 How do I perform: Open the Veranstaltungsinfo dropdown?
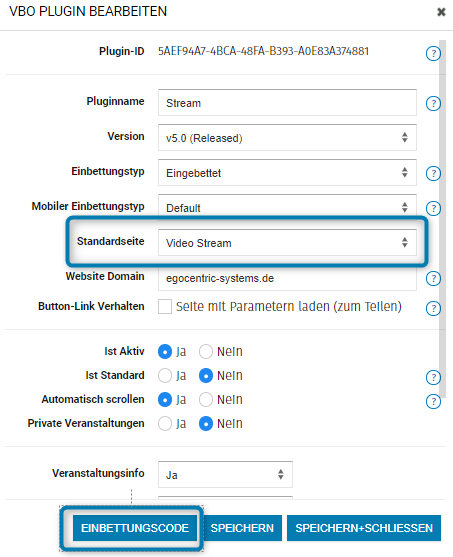pos(225,475)
